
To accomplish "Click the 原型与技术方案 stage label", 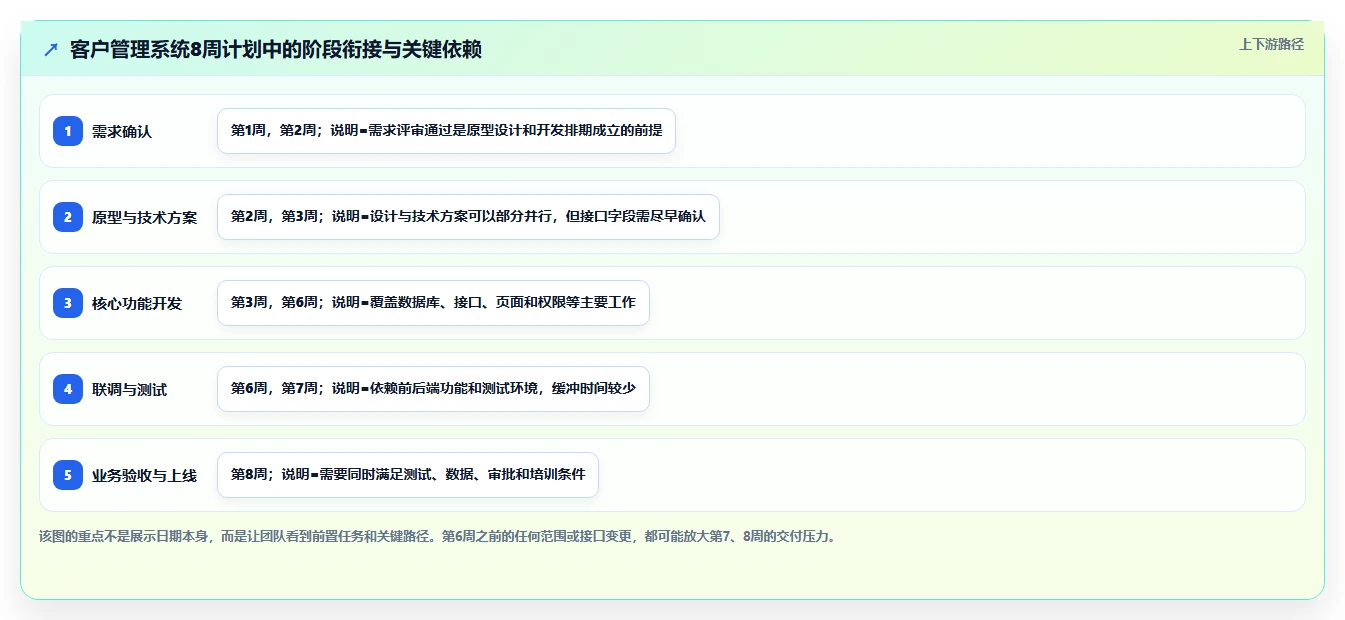I will [x=145, y=217].
